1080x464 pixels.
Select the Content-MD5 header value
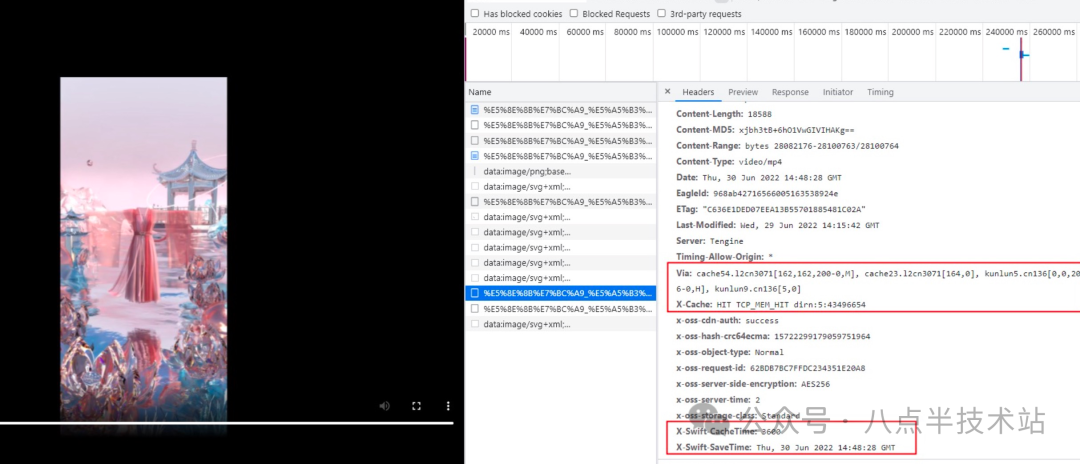coord(796,130)
